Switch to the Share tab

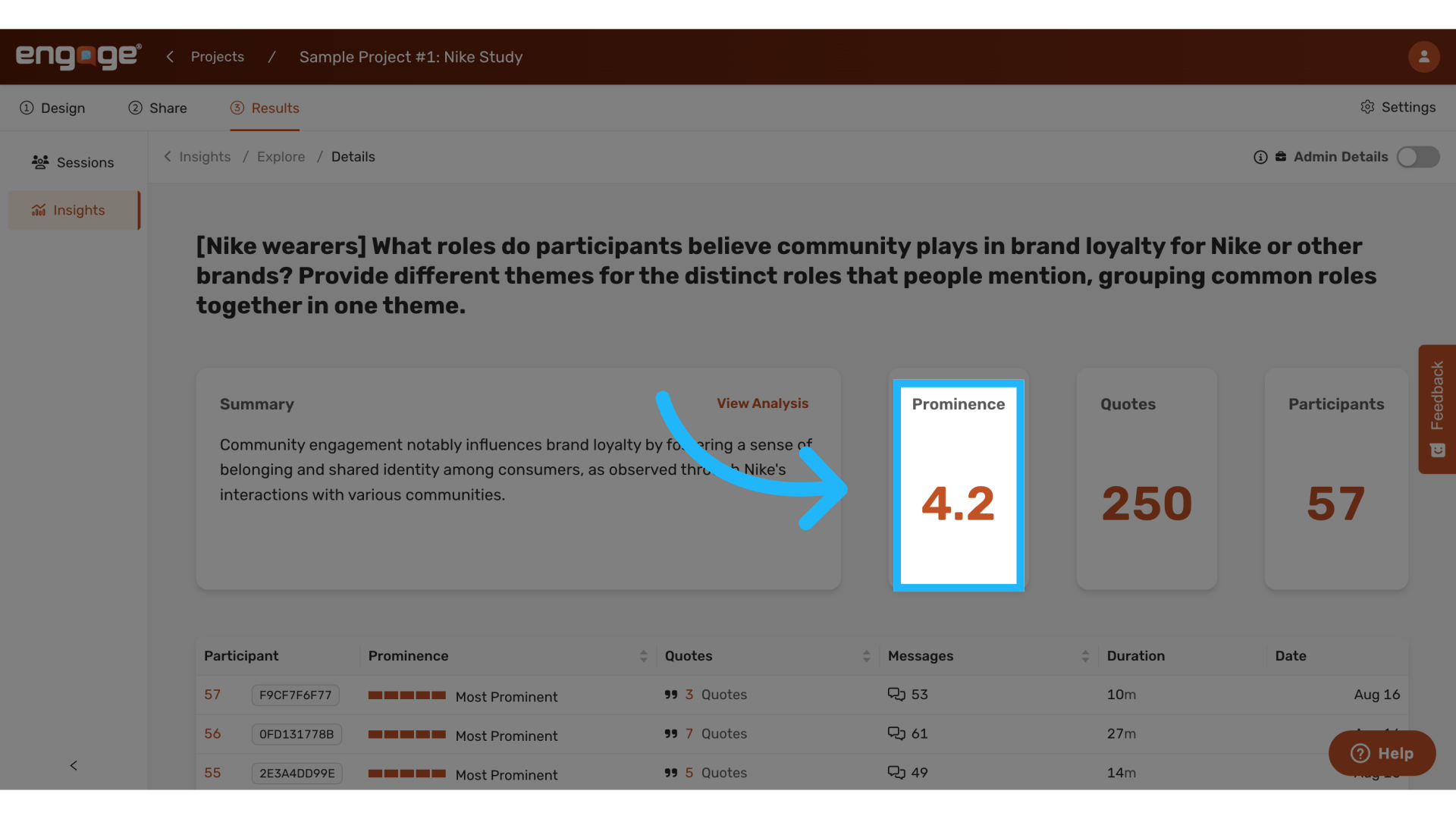pyautogui.click(x=158, y=108)
